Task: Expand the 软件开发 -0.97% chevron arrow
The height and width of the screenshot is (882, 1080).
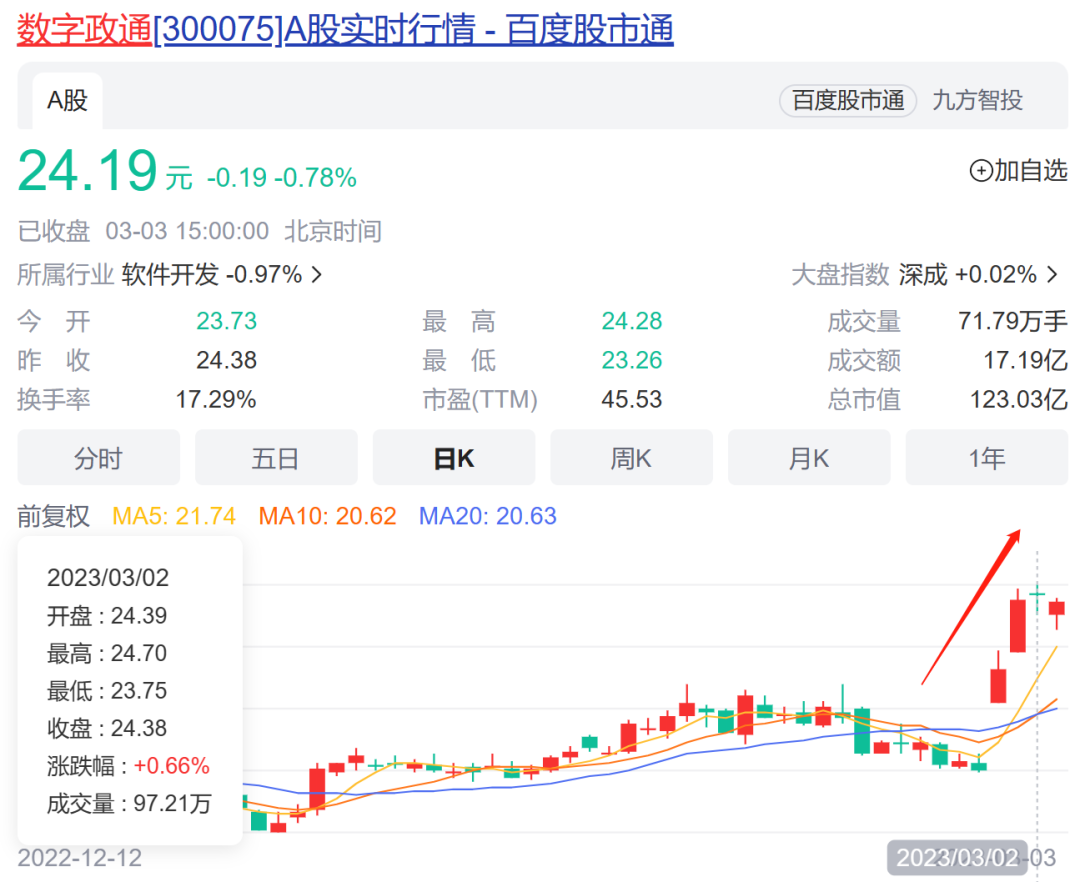Action: 317,275
